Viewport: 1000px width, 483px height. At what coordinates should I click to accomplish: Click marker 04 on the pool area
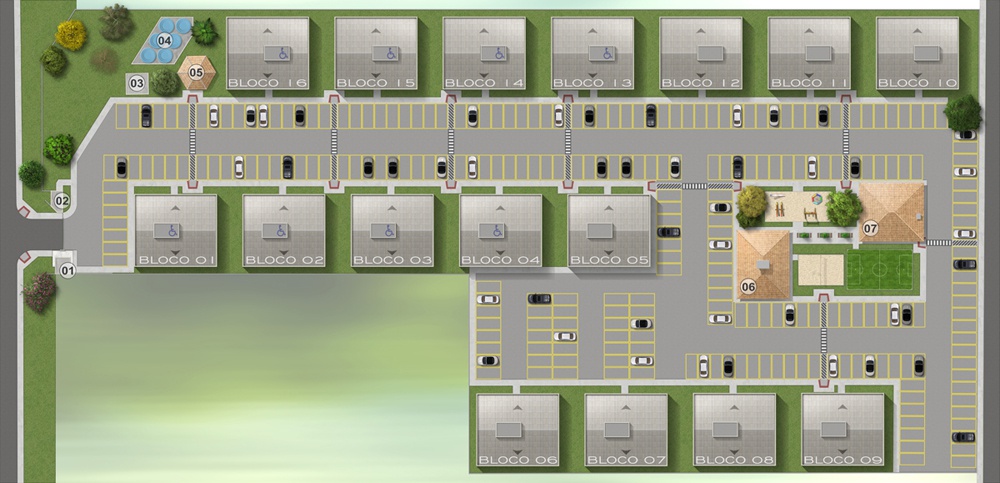(x=164, y=40)
